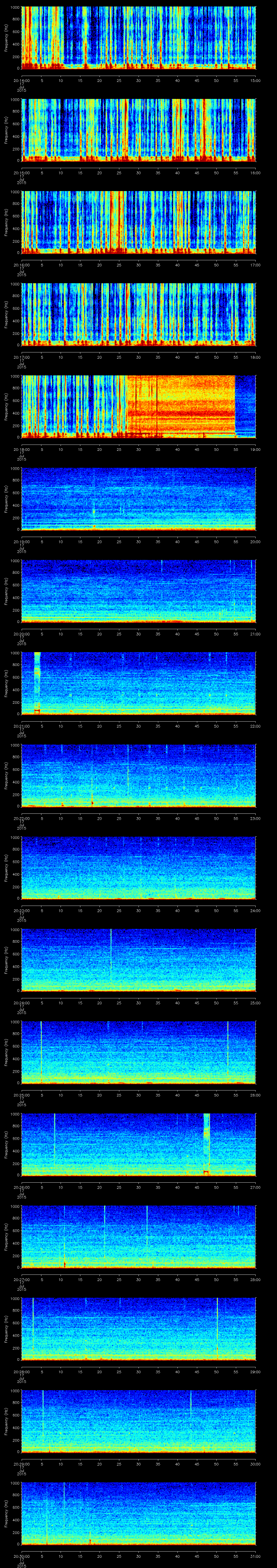The height and width of the screenshot is (1568, 277).
Task: Click the spectrogram panel starting at 20:29:00
Action: point(139,1421)
